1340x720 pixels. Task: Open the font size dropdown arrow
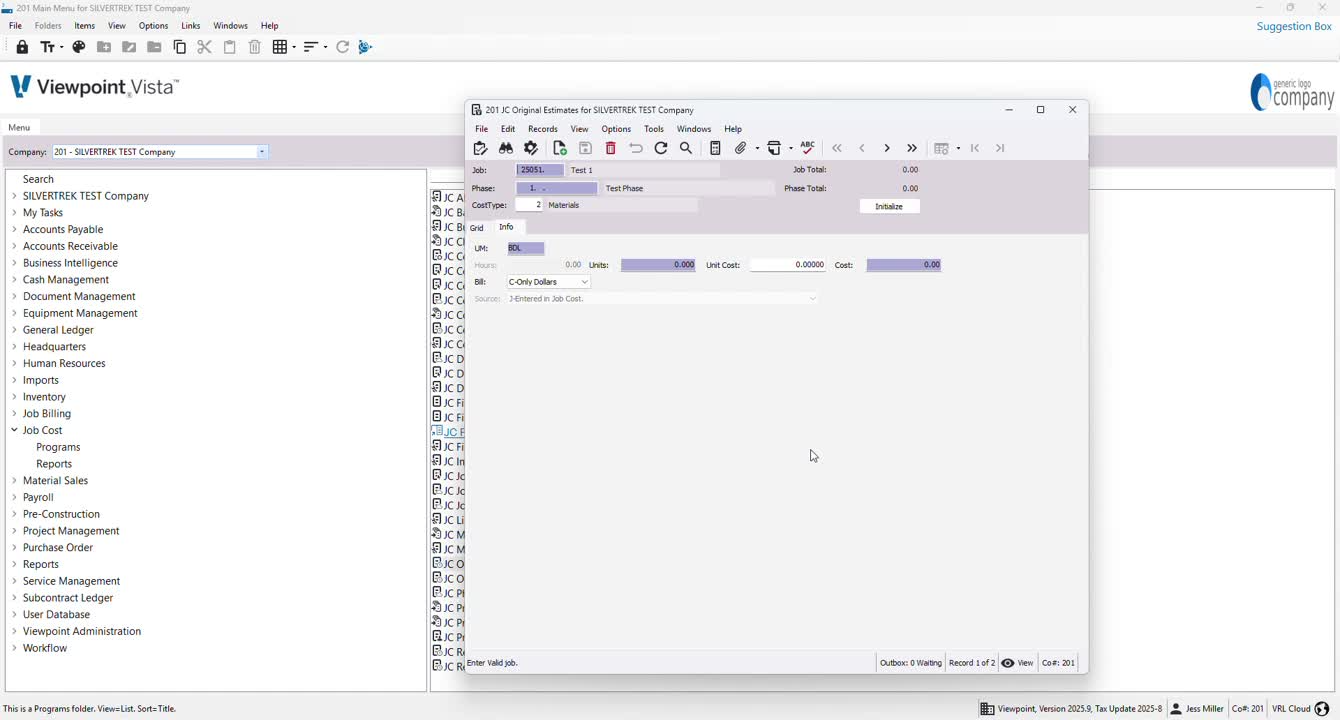(x=61, y=47)
